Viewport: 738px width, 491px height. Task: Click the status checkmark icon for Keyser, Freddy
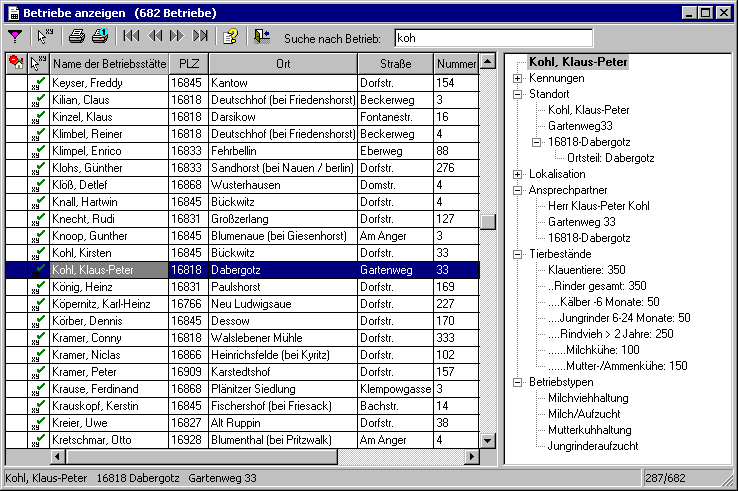(x=39, y=83)
